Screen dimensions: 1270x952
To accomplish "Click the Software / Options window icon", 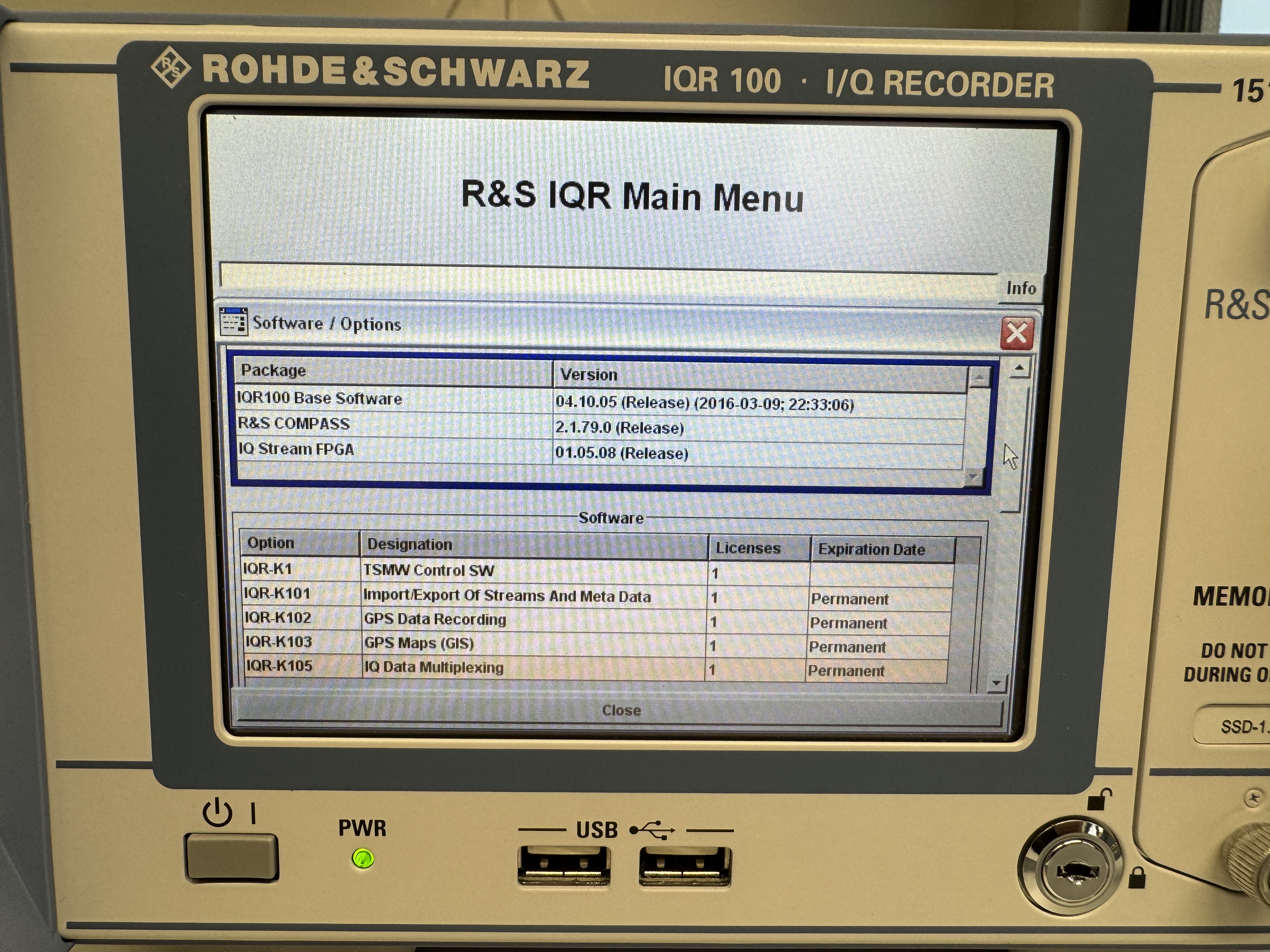I will coord(234,322).
